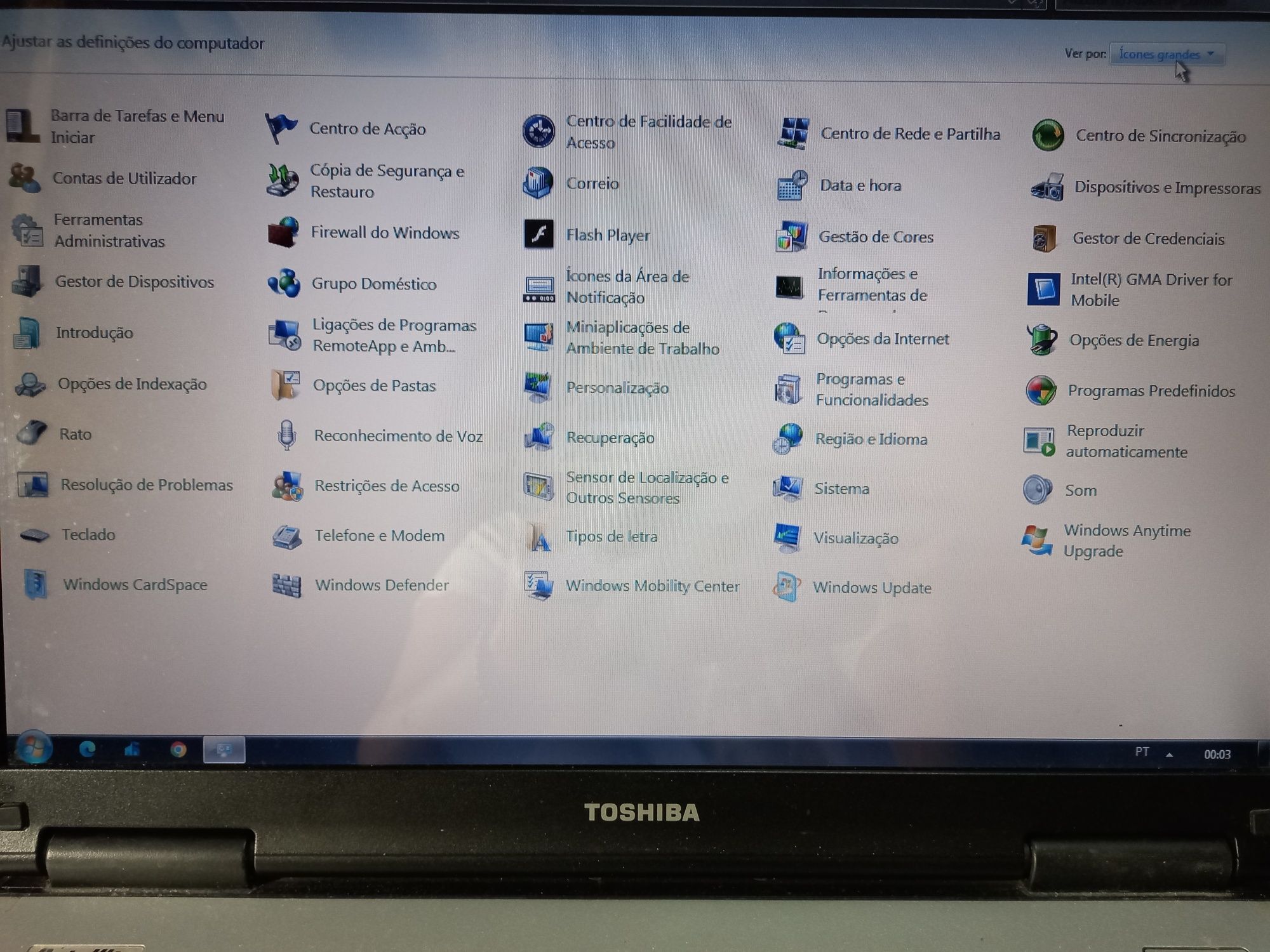Screen dimensions: 1270x952
Task: Click the Windows CardSpace link
Action: [x=135, y=585]
